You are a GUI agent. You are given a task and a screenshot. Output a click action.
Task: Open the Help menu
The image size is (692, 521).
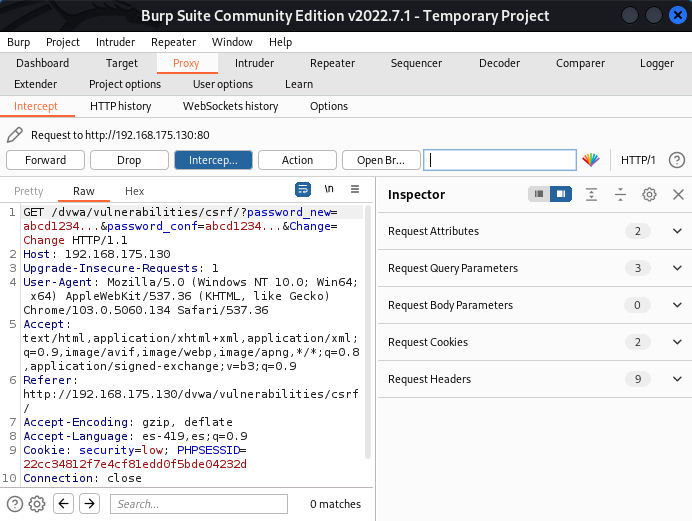tap(281, 42)
